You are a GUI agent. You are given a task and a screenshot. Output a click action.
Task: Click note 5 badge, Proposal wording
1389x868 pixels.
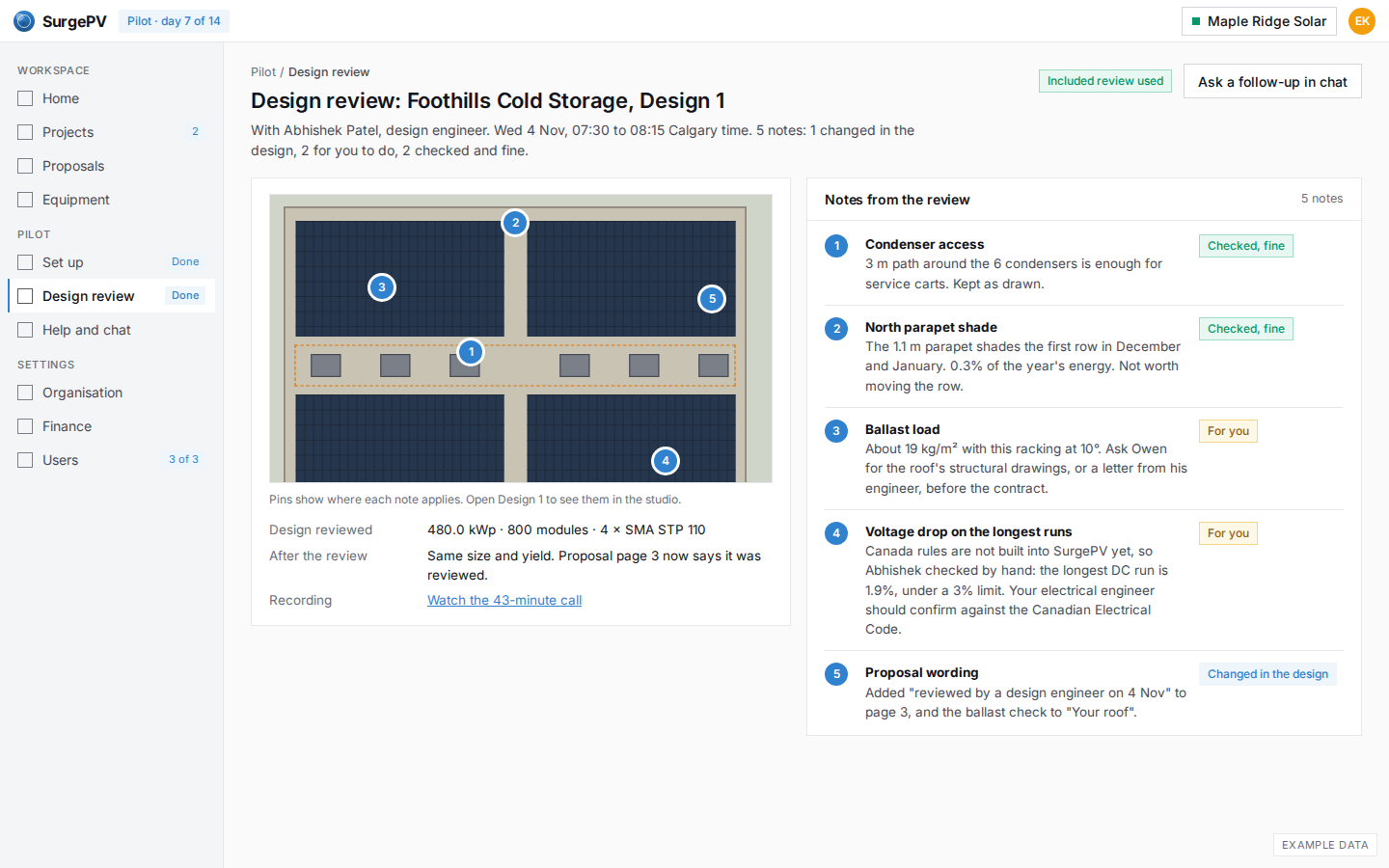click(x=836, y=674)
